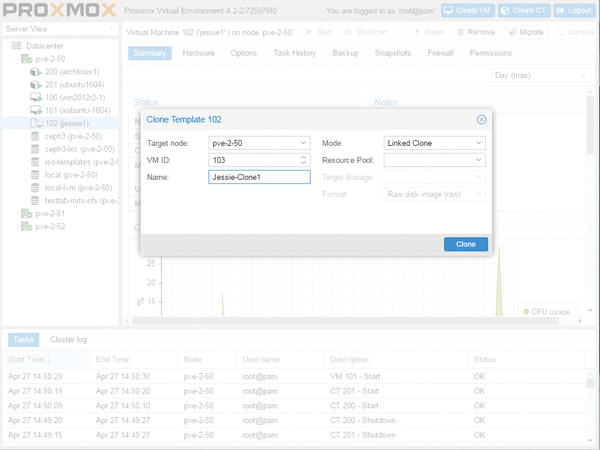Click the CT 200 - Shutdown task row
The height and width of the screenshot is (450, 600).
tap(294, 420)
